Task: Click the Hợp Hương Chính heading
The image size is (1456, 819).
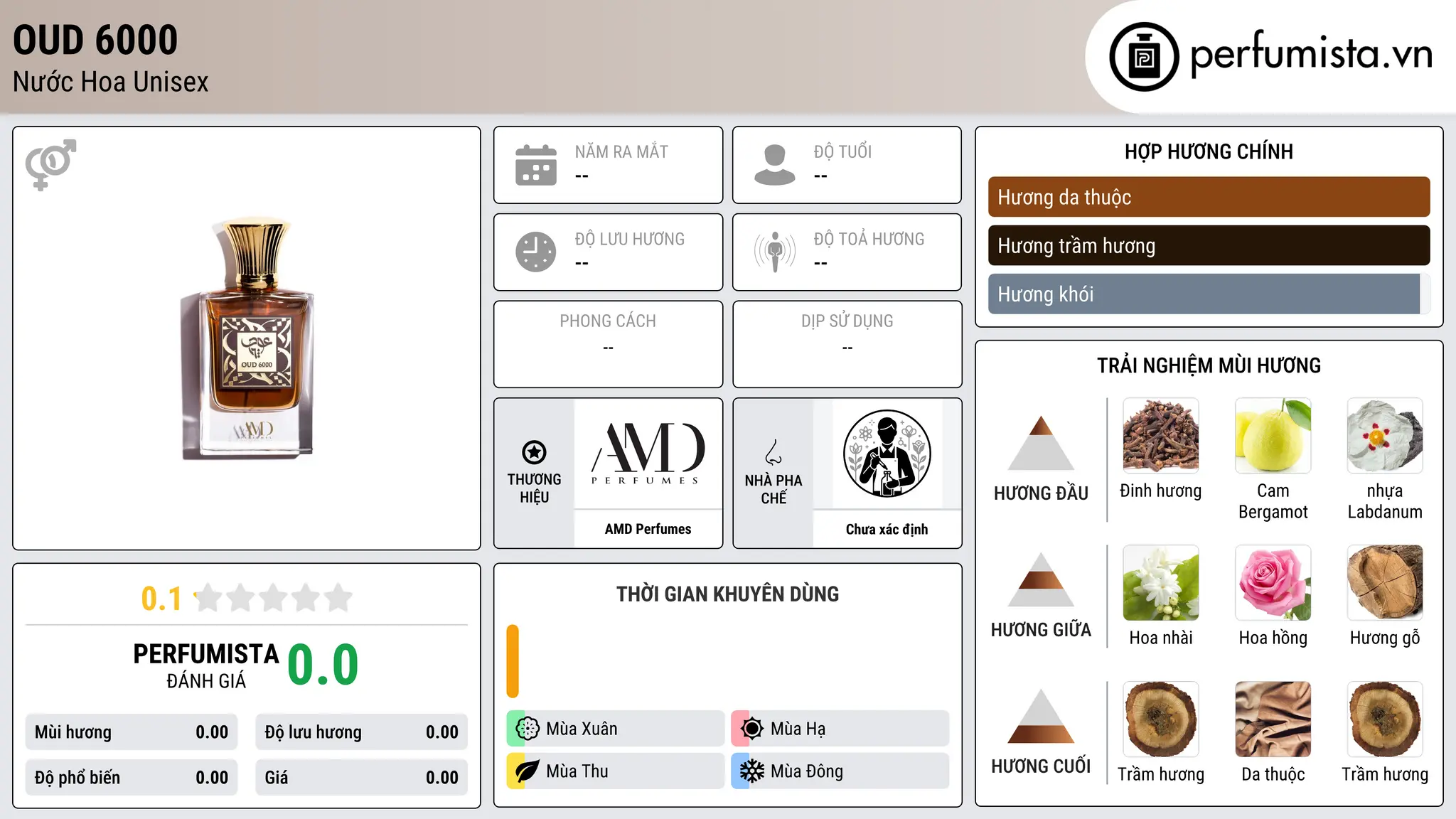Action: (x=1209, y=151)
